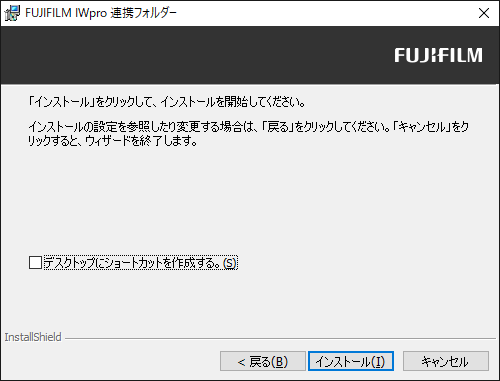Click the 「インストール」をクリックして instruction line
This screenshot has height=381, width=500.
166,102
